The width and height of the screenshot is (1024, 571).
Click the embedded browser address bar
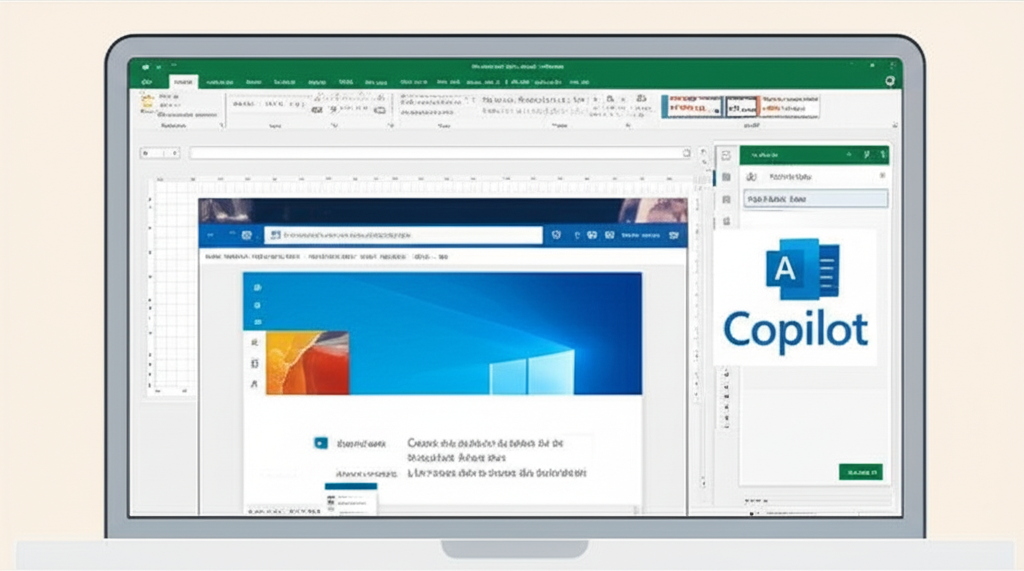pyautogui.click(x=404, y=235)
